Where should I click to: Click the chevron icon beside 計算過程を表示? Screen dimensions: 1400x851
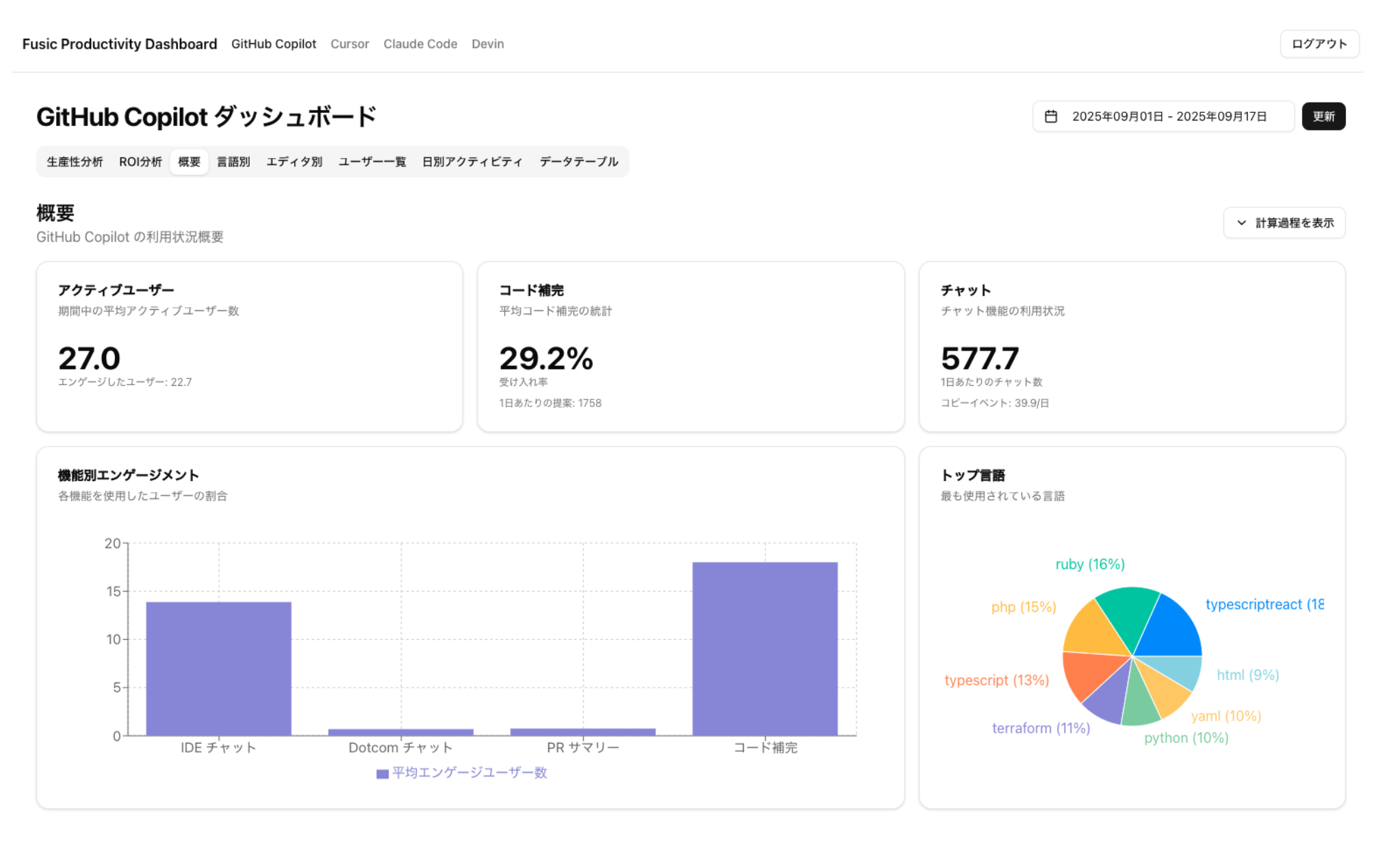click(1241, 223)
